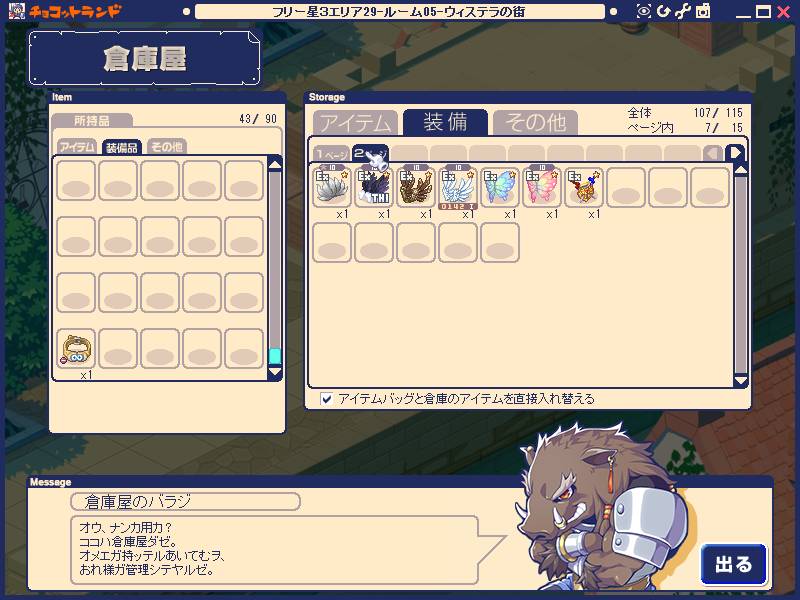Image resolution: width=800 pixels, height=600 pixels.
Task: Select the pink butterfly wings item
Action: pyautogui.click(x=542, y=188)
